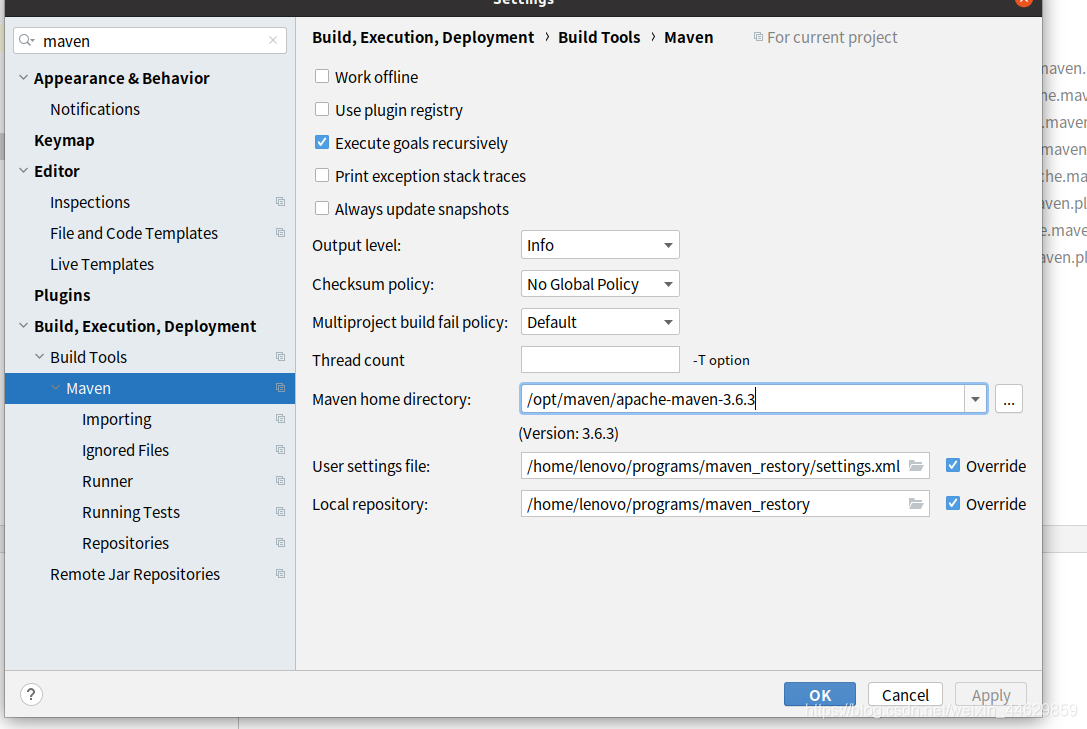Open Remote Jar Repositories page
This screenshot has width=1087, height=729.
135,574
